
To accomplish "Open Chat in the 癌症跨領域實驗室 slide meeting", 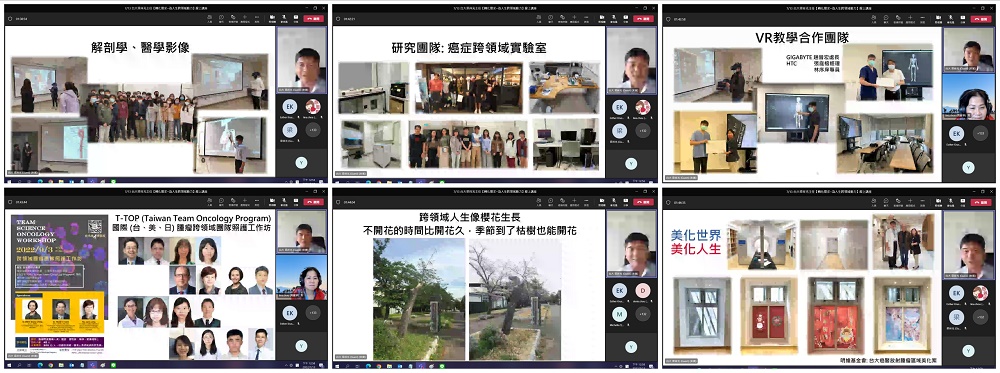I will pos(550,18).
